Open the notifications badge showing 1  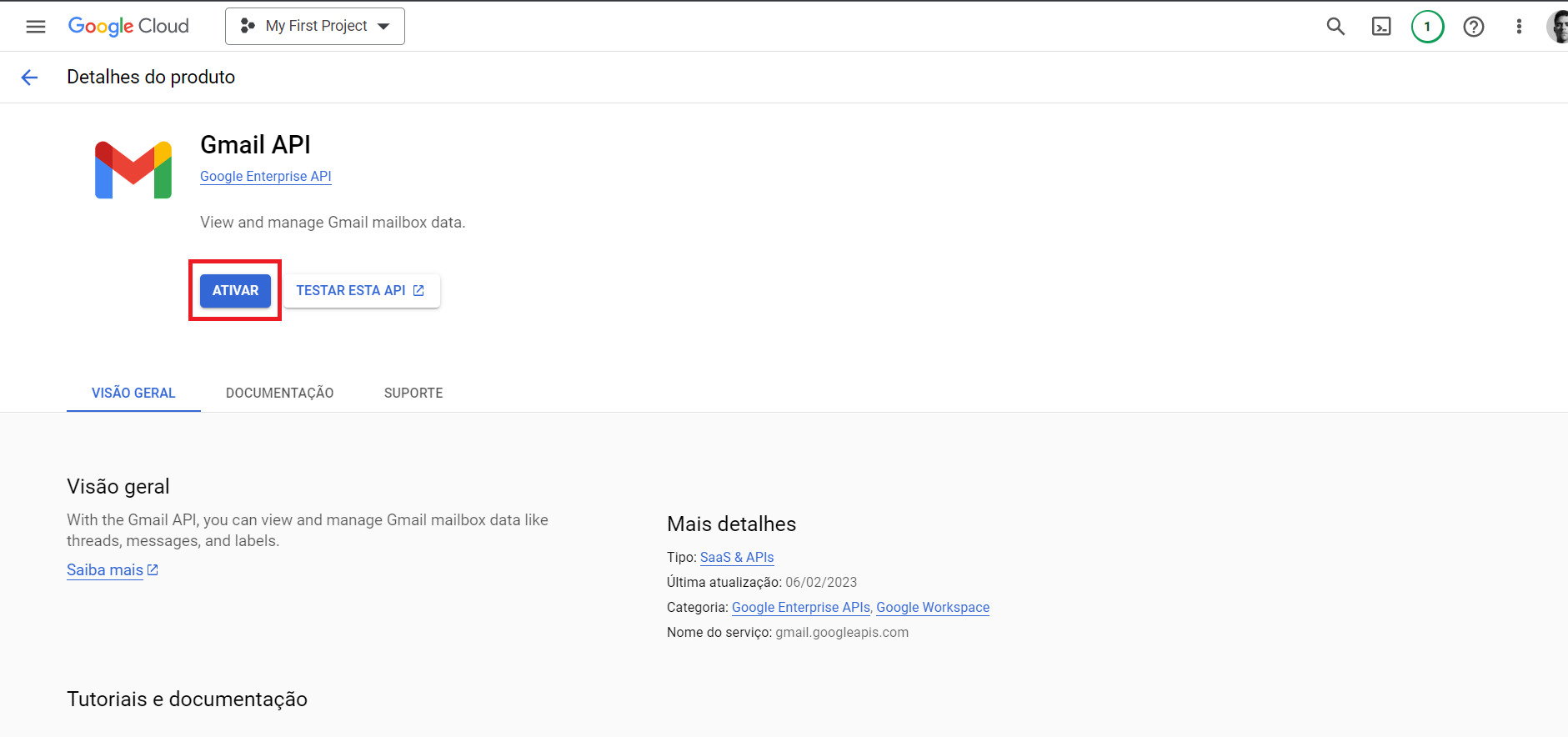[1427, 27]
